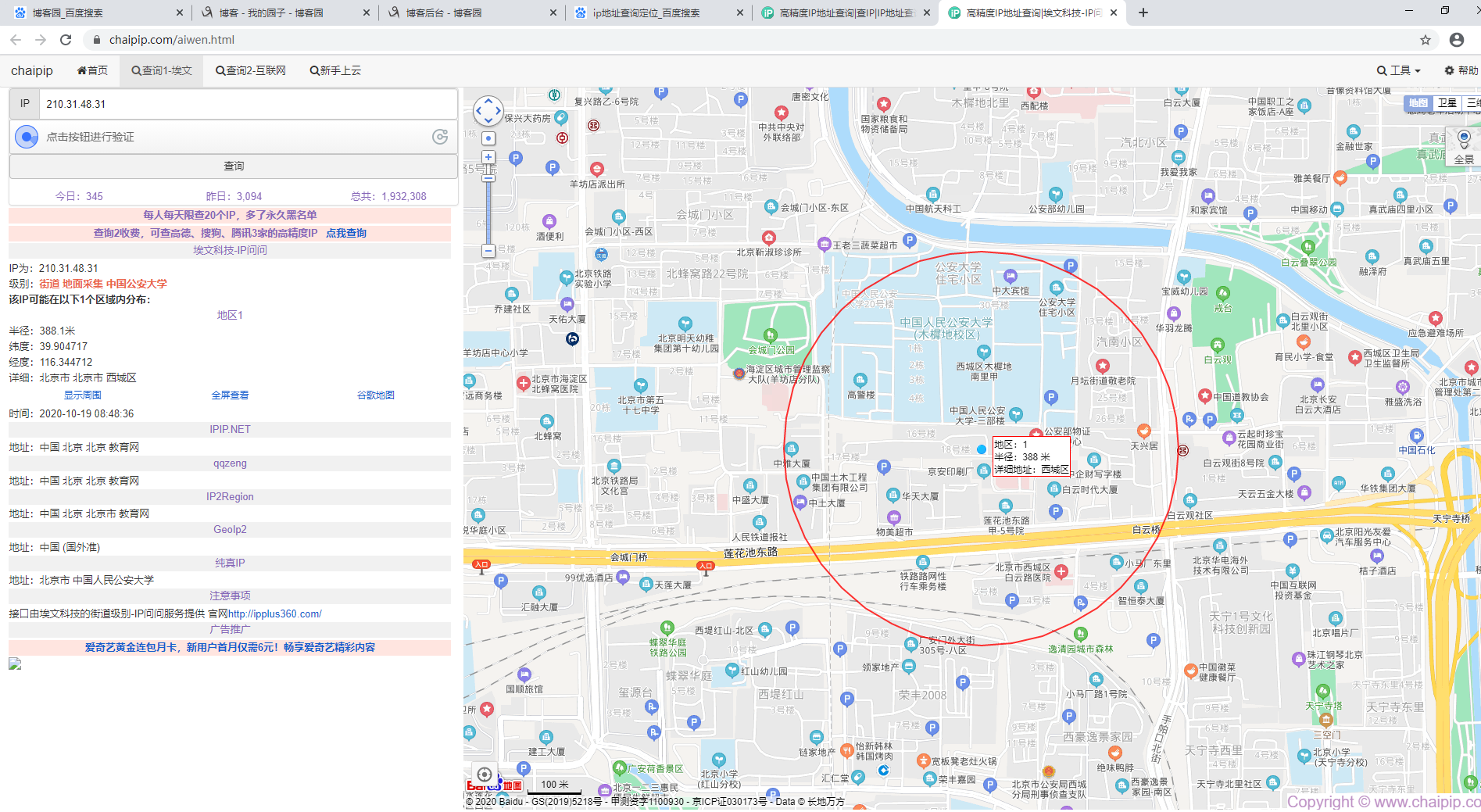
Task: Click the 点我查询 link
Action: 346,233
